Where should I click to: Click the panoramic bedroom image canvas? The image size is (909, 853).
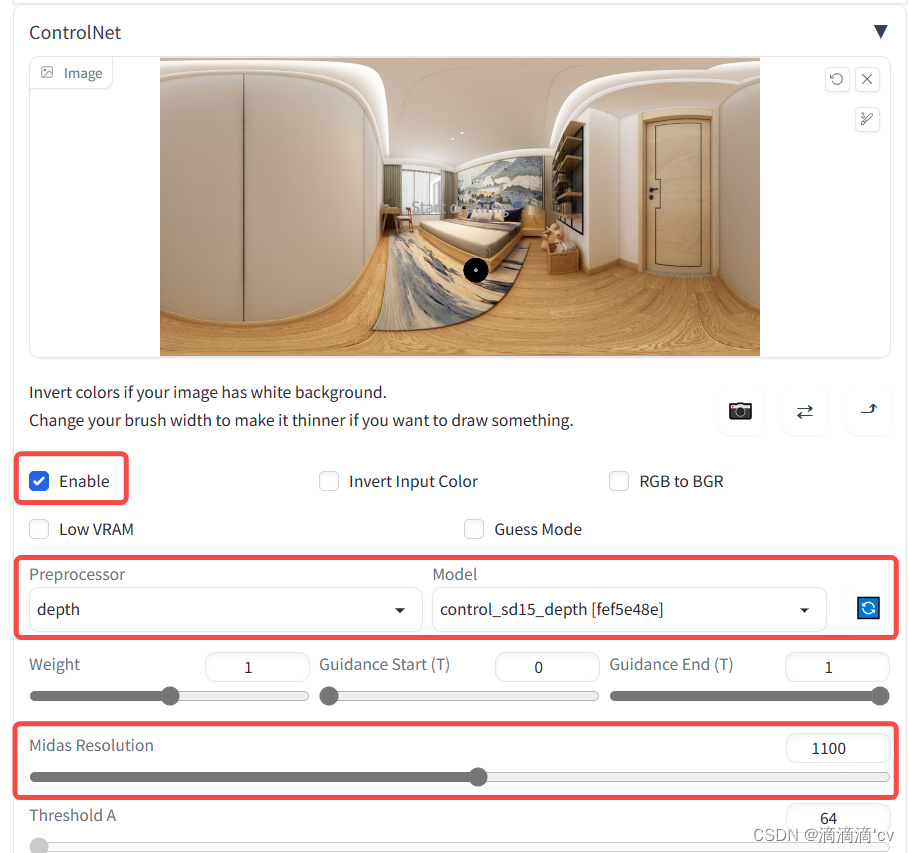click(460, 206)
